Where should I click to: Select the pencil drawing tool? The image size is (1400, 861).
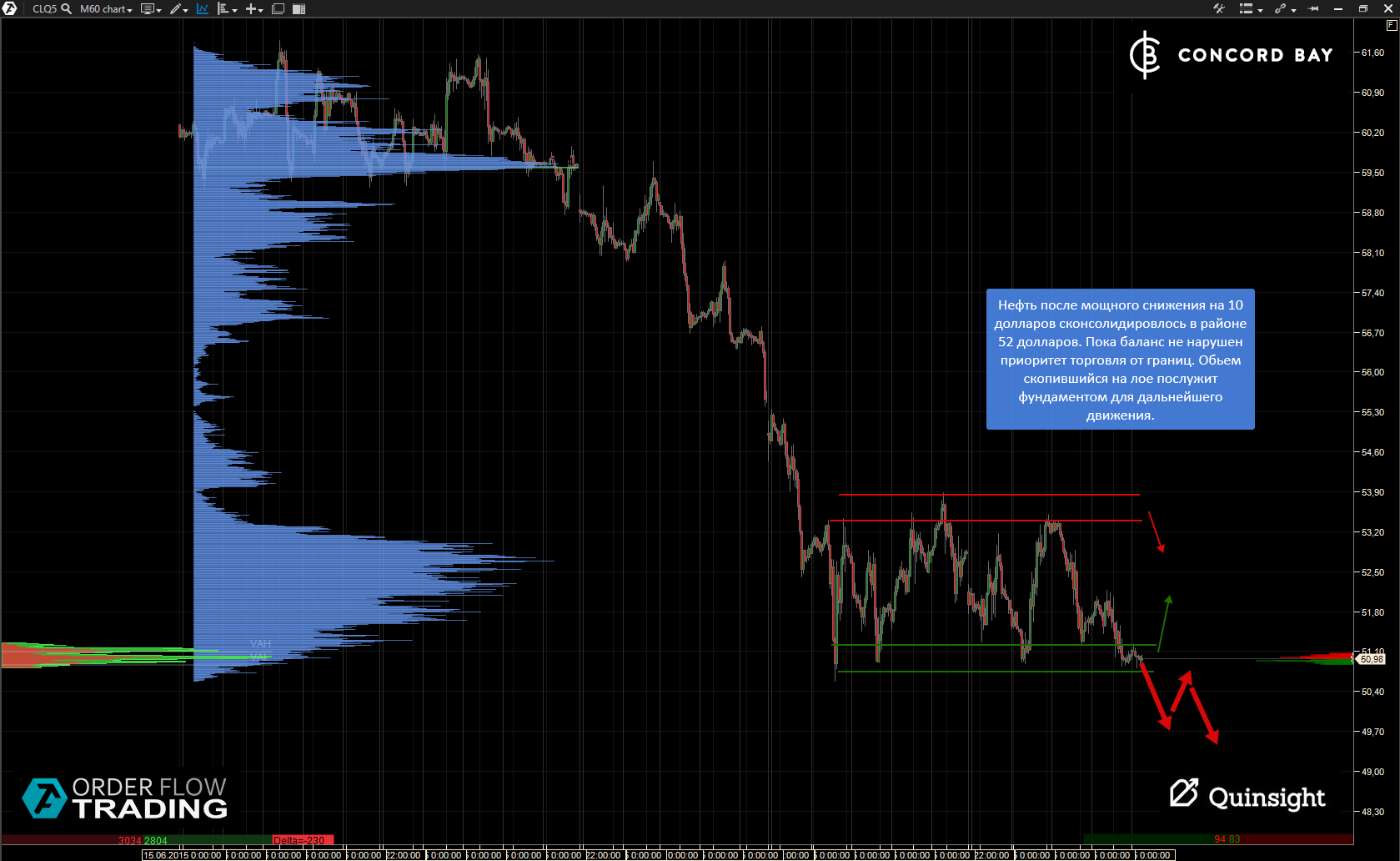pos(178,8)
